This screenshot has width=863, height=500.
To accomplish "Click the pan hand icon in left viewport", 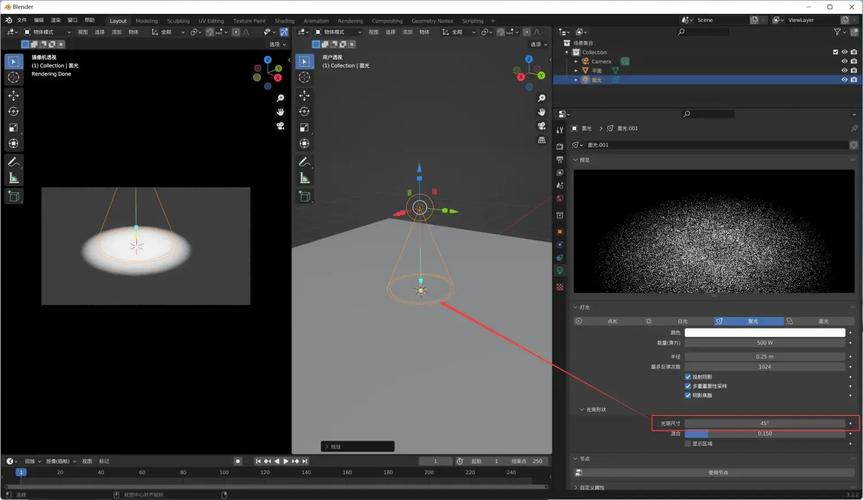I will (x=280, y=112).
